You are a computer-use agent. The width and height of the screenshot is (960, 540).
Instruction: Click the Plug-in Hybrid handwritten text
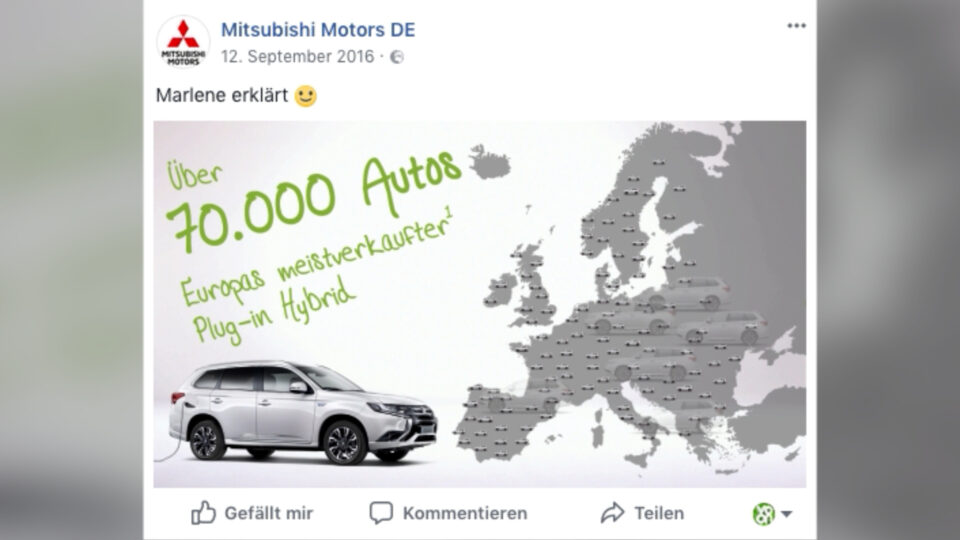tap(274, 310)
